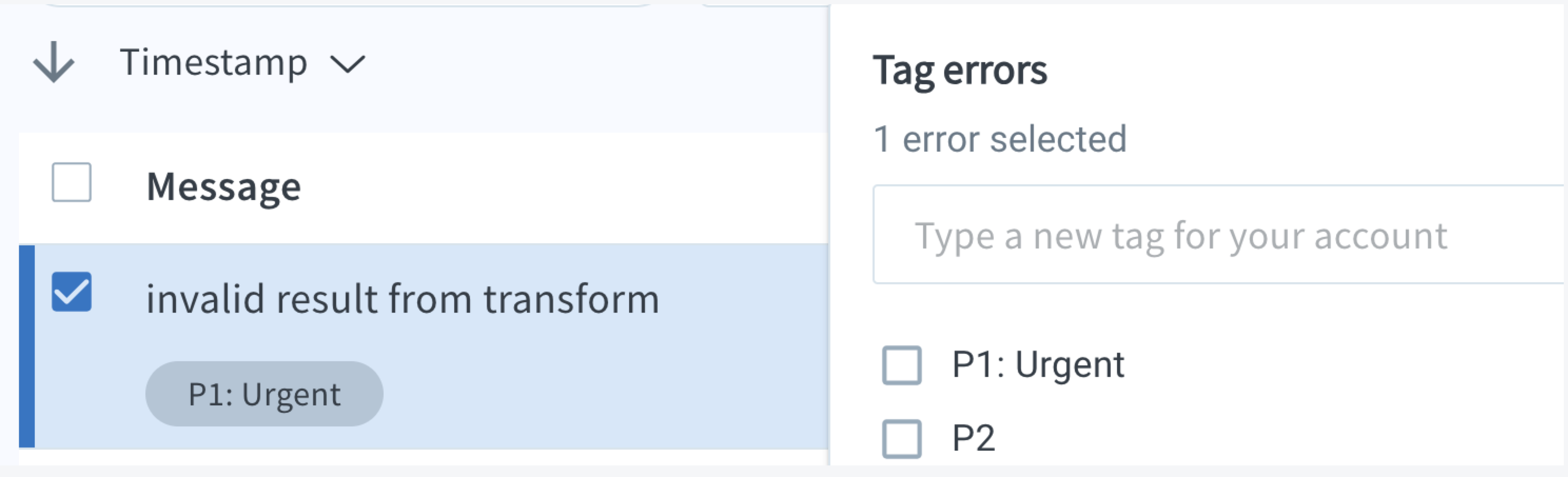Screen dimensions: 1568x477
Task: Click the P1: Urgent tag chip
Action: click(265, 393)
